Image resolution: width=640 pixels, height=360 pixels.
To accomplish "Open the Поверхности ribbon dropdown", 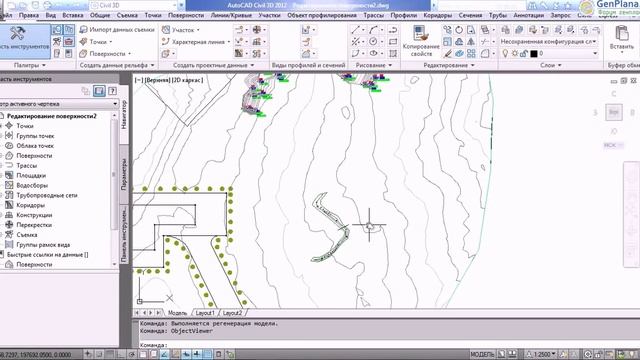I will 105,53.
